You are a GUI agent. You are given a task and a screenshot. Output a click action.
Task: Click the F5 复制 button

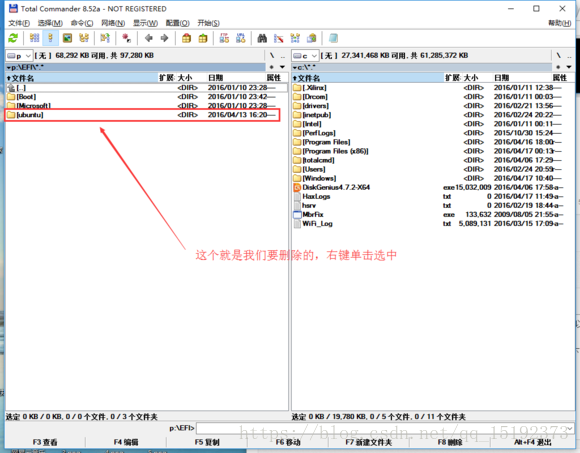pyautogui.click(x=207, y=442)
